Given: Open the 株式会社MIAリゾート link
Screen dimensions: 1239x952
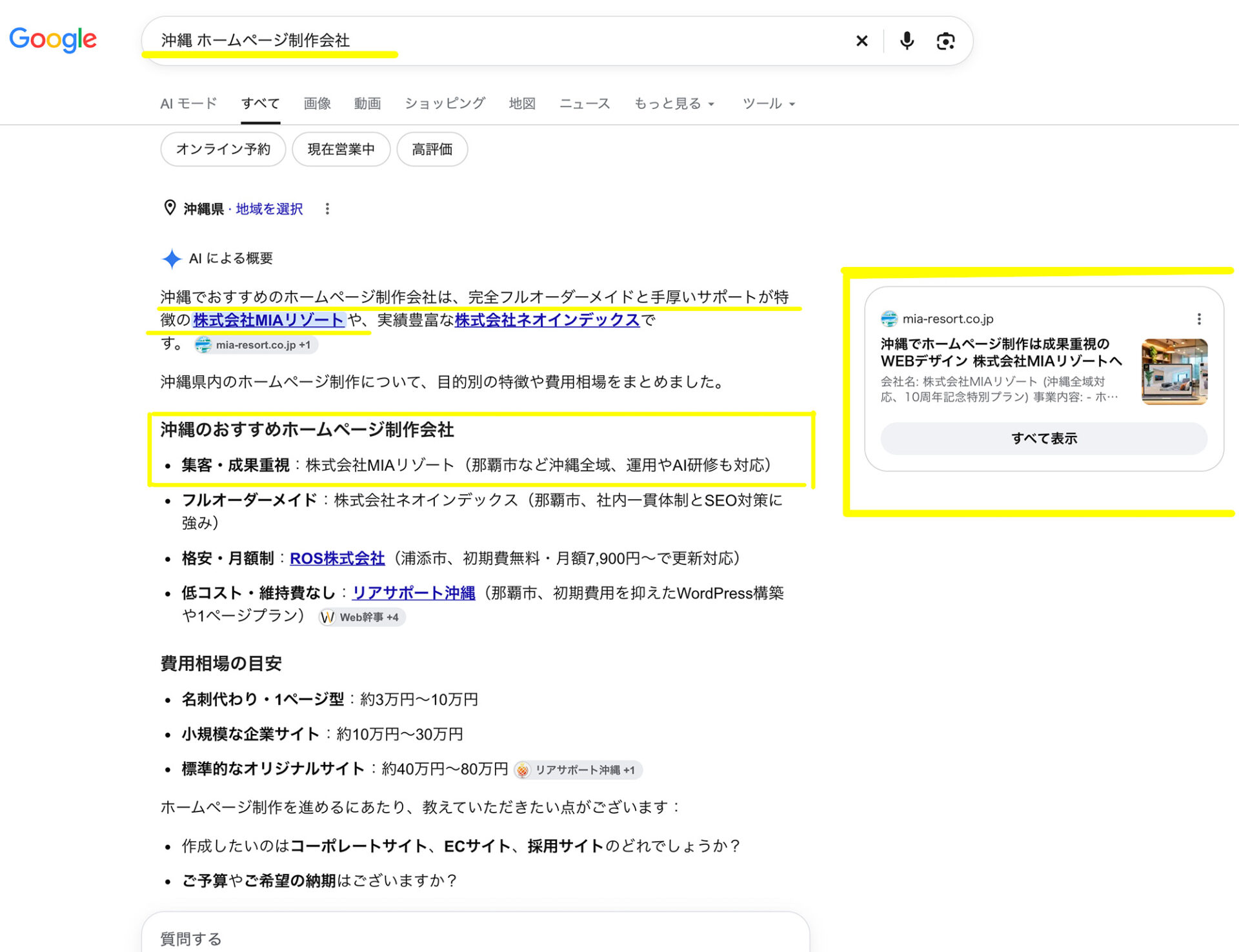Looking at the screenshot, I should point(269,319).
